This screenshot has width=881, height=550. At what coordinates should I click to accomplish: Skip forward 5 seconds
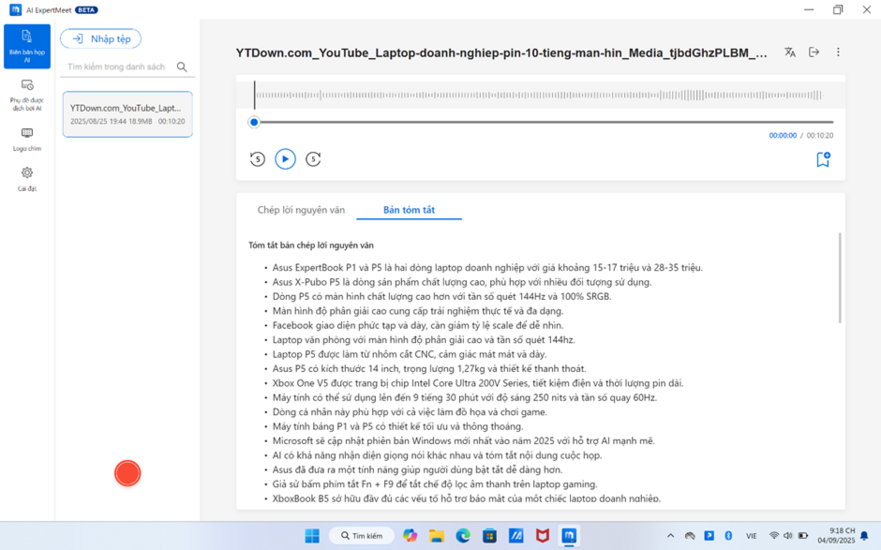coord(313,159)
